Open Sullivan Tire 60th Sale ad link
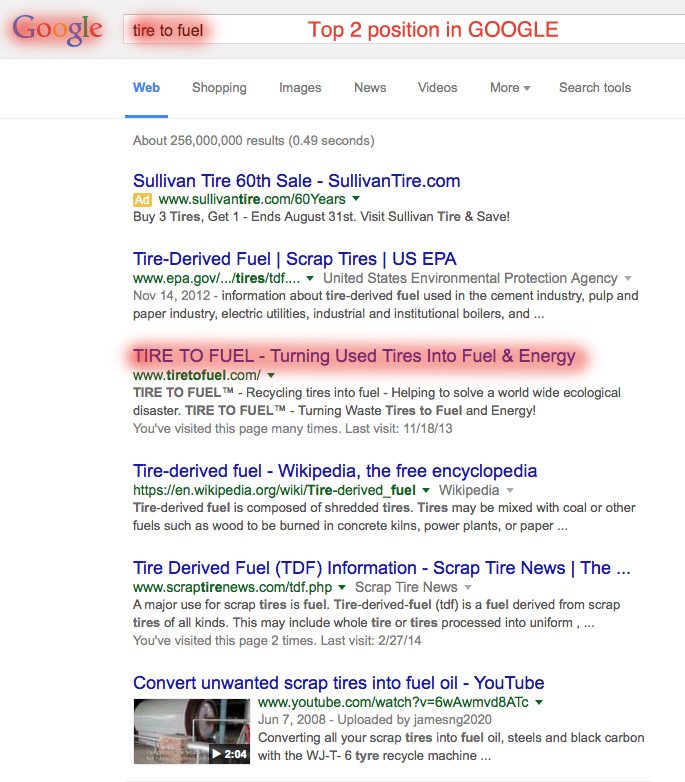 (296, 181)
